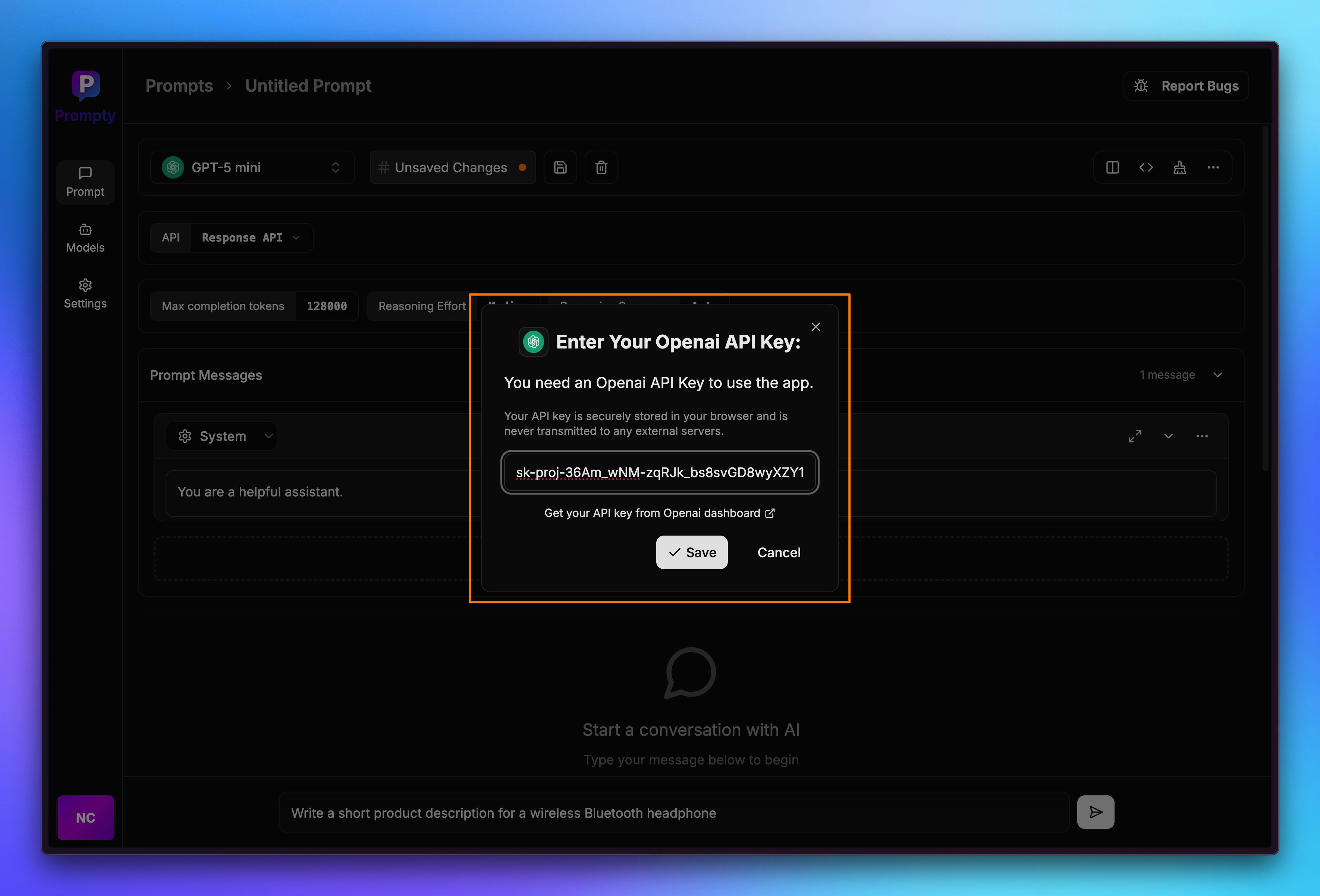This screenshot has width=1320, height=896.
Task: Collapse the 1 message expander
Action: [x=1217, y=375]
